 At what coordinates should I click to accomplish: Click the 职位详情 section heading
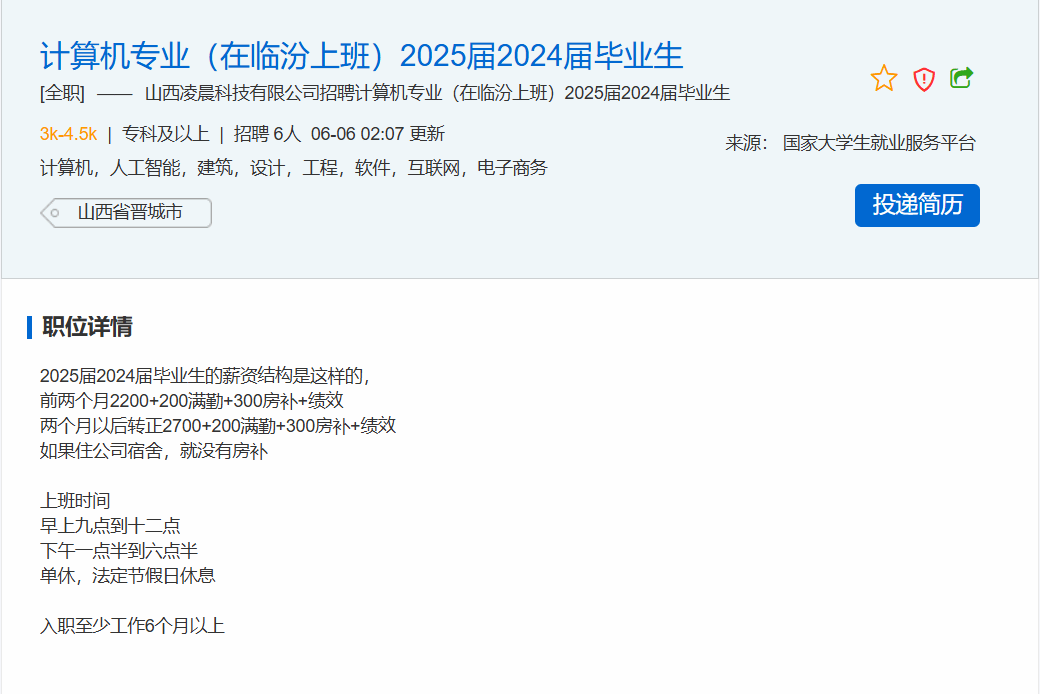point(87,327)
